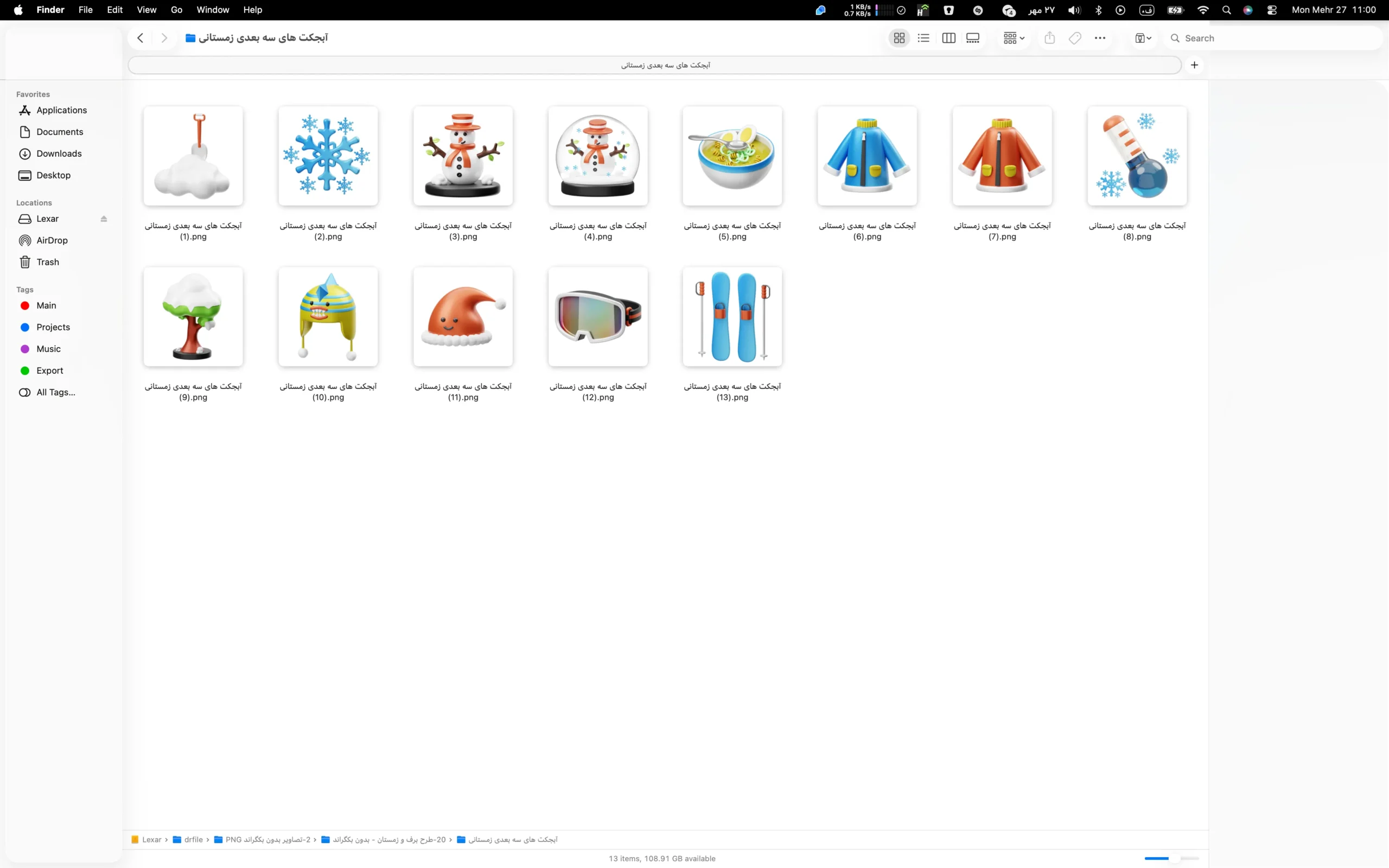Add a new tab with plus button
Viewport: 1389px width, 868px height.
[x=1194, y=65]
